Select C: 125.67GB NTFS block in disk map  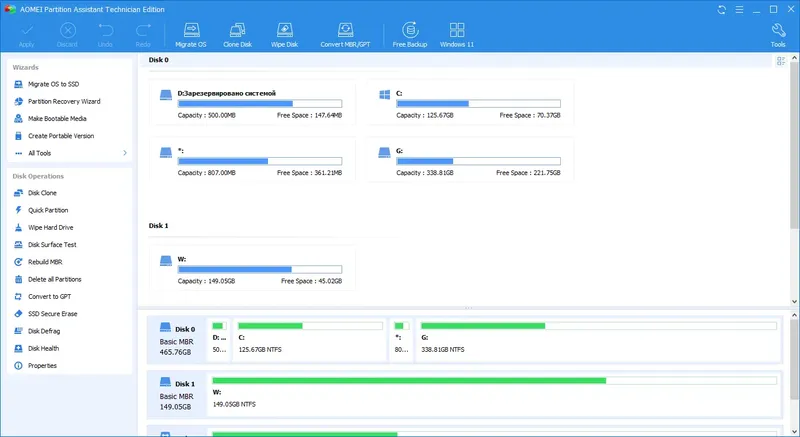click(310, 340)
